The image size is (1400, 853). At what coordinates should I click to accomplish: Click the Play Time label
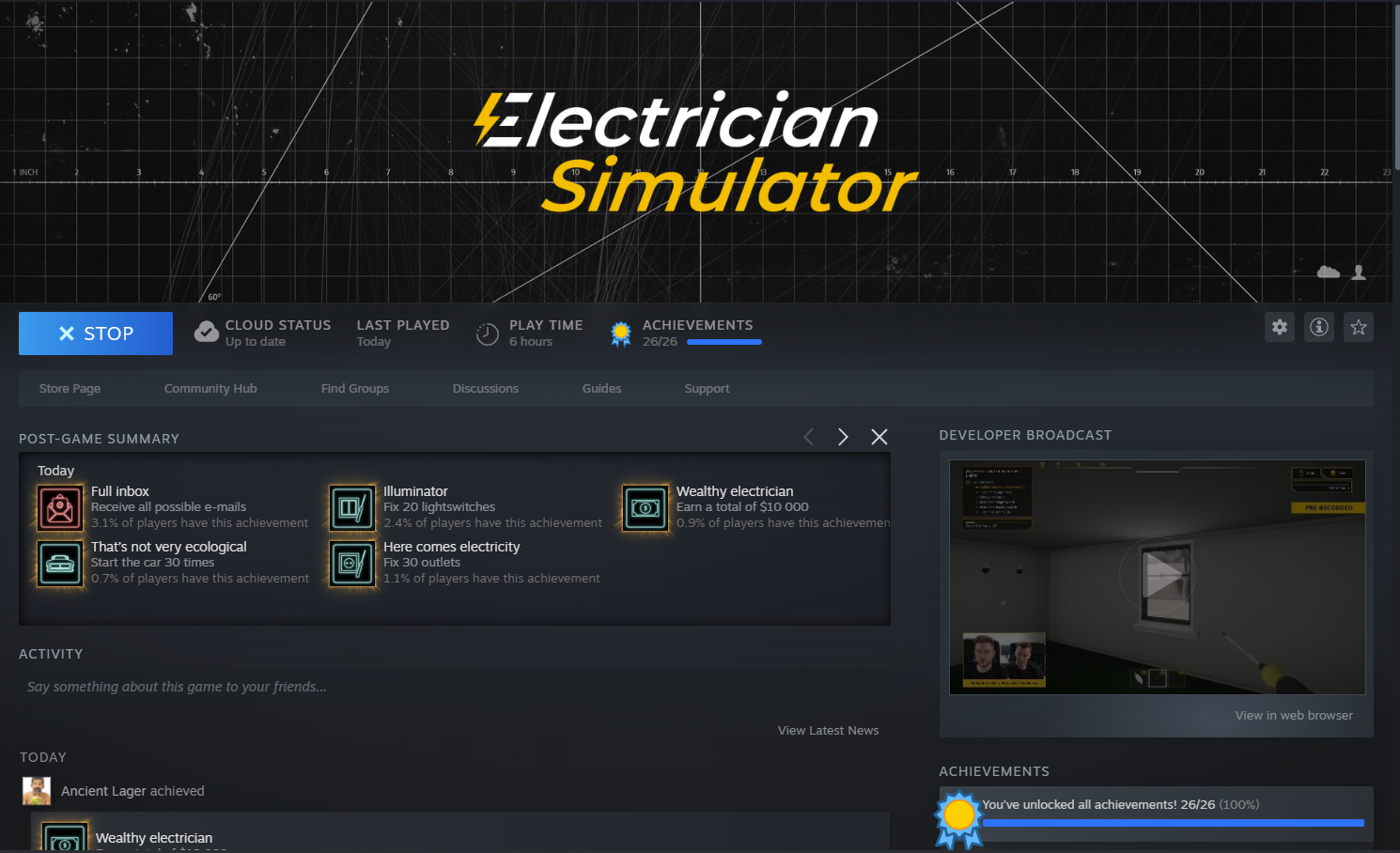(546, 325)
